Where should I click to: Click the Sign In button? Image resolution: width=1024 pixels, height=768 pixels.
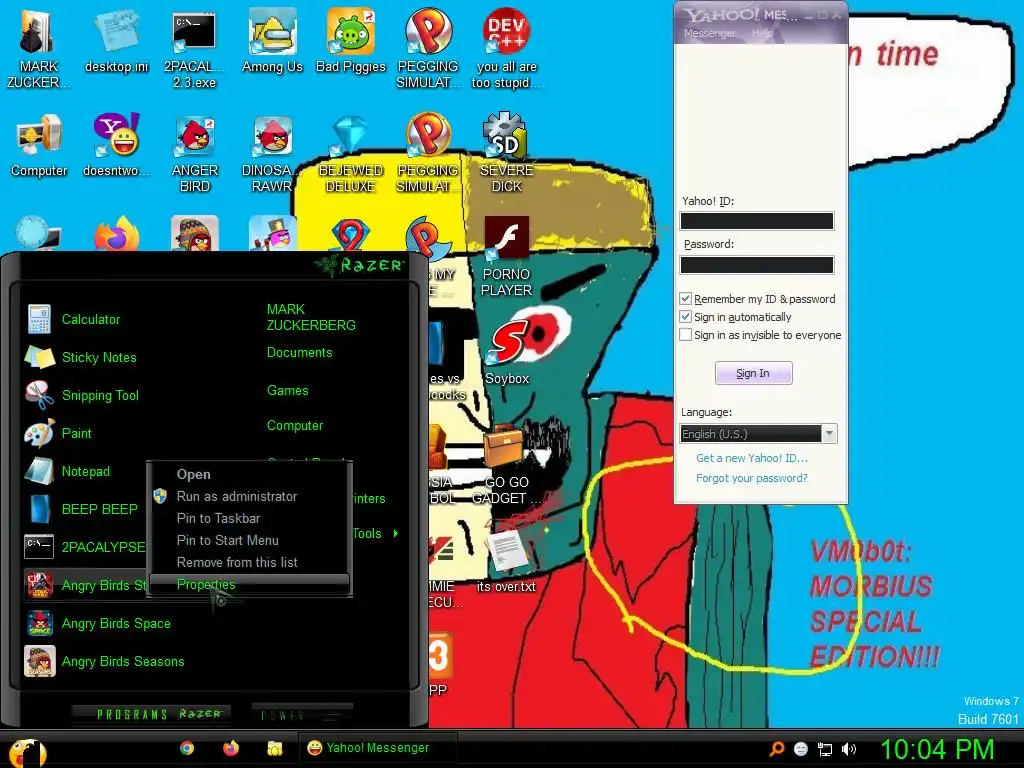753,373
